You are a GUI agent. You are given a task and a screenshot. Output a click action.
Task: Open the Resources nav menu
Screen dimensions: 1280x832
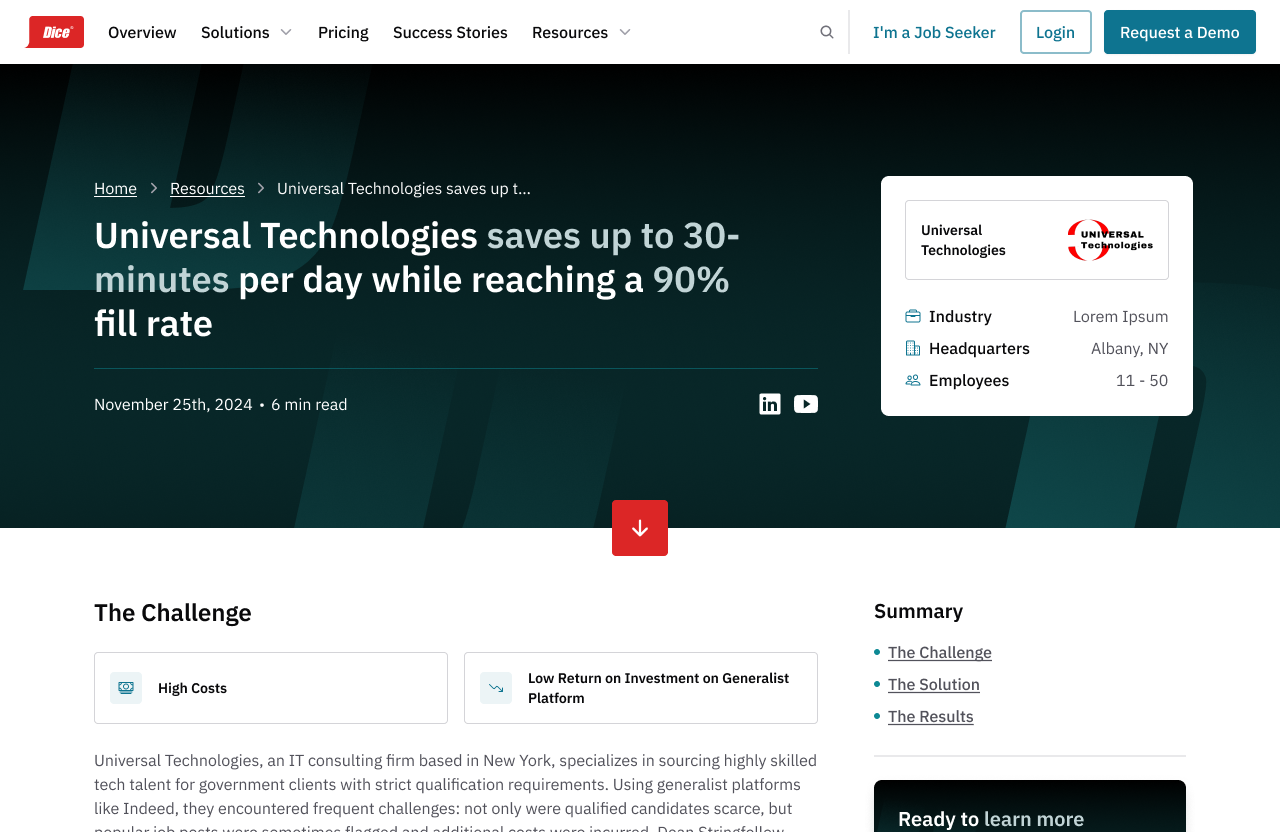click(570, 32)
